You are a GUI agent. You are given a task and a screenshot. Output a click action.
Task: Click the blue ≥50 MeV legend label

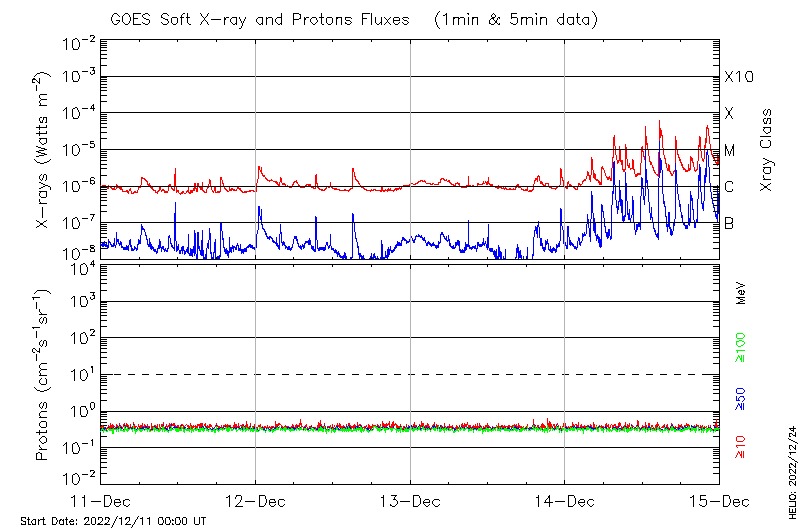pyautogui.click(x=741, y=397)
